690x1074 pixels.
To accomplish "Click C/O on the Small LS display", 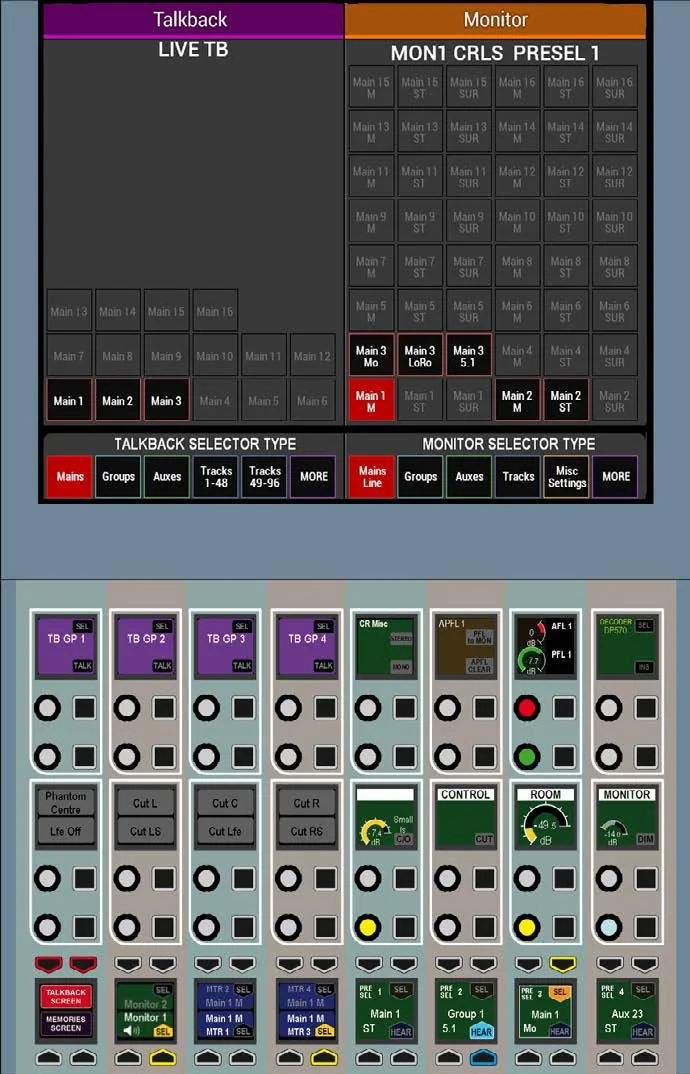I will 403,838.
